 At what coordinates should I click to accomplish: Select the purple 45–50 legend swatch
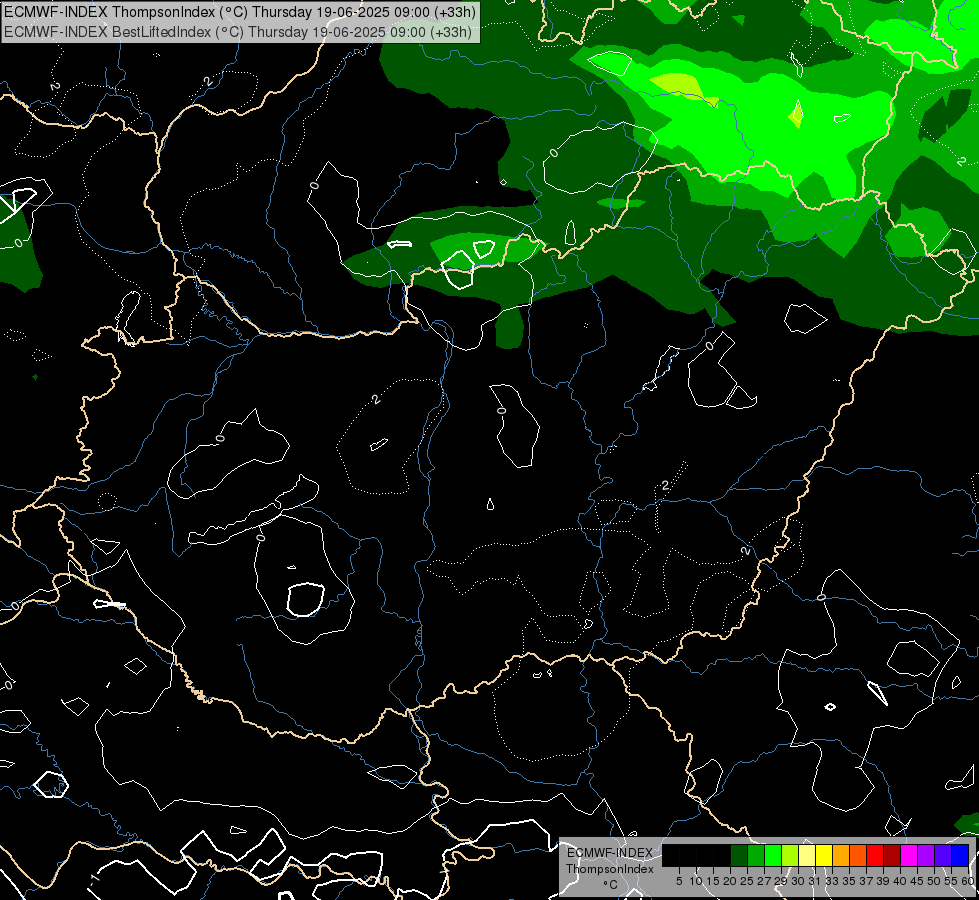(x=926, y=855)
